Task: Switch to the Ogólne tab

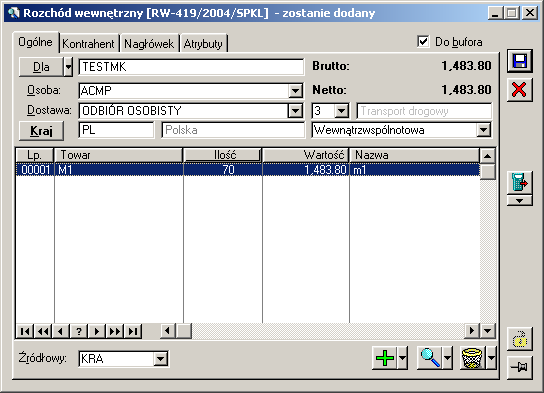Action: (35, 42)
